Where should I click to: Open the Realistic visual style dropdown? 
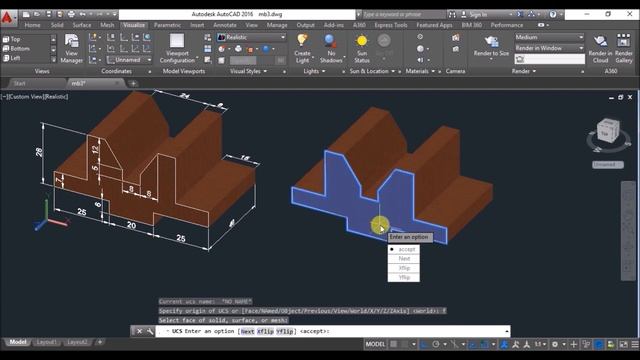251,37
